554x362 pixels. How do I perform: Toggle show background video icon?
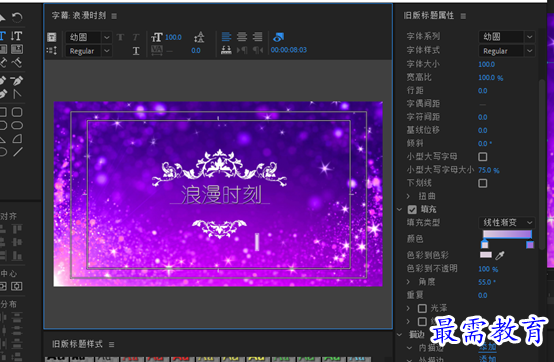pyautogui.click(x=278, y=37)
